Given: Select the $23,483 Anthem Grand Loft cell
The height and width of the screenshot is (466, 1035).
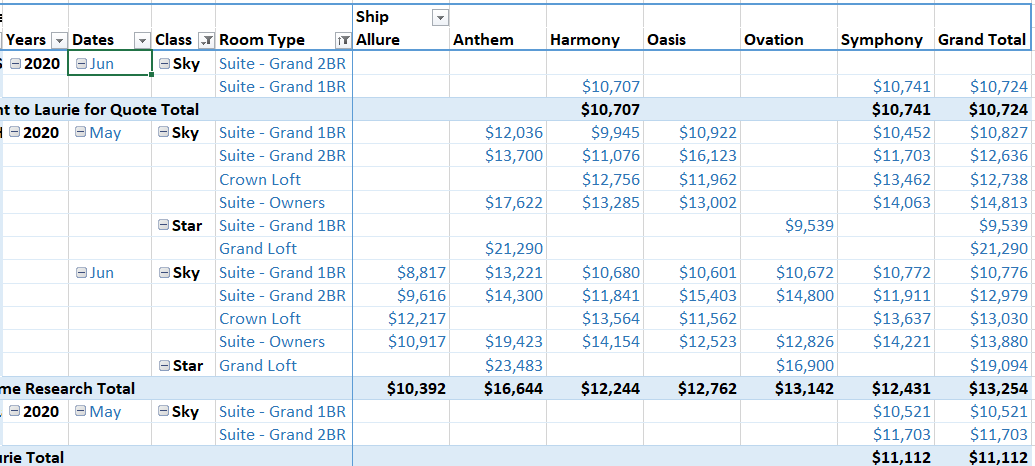Looking at the screenshot, I should click(498, 365).
